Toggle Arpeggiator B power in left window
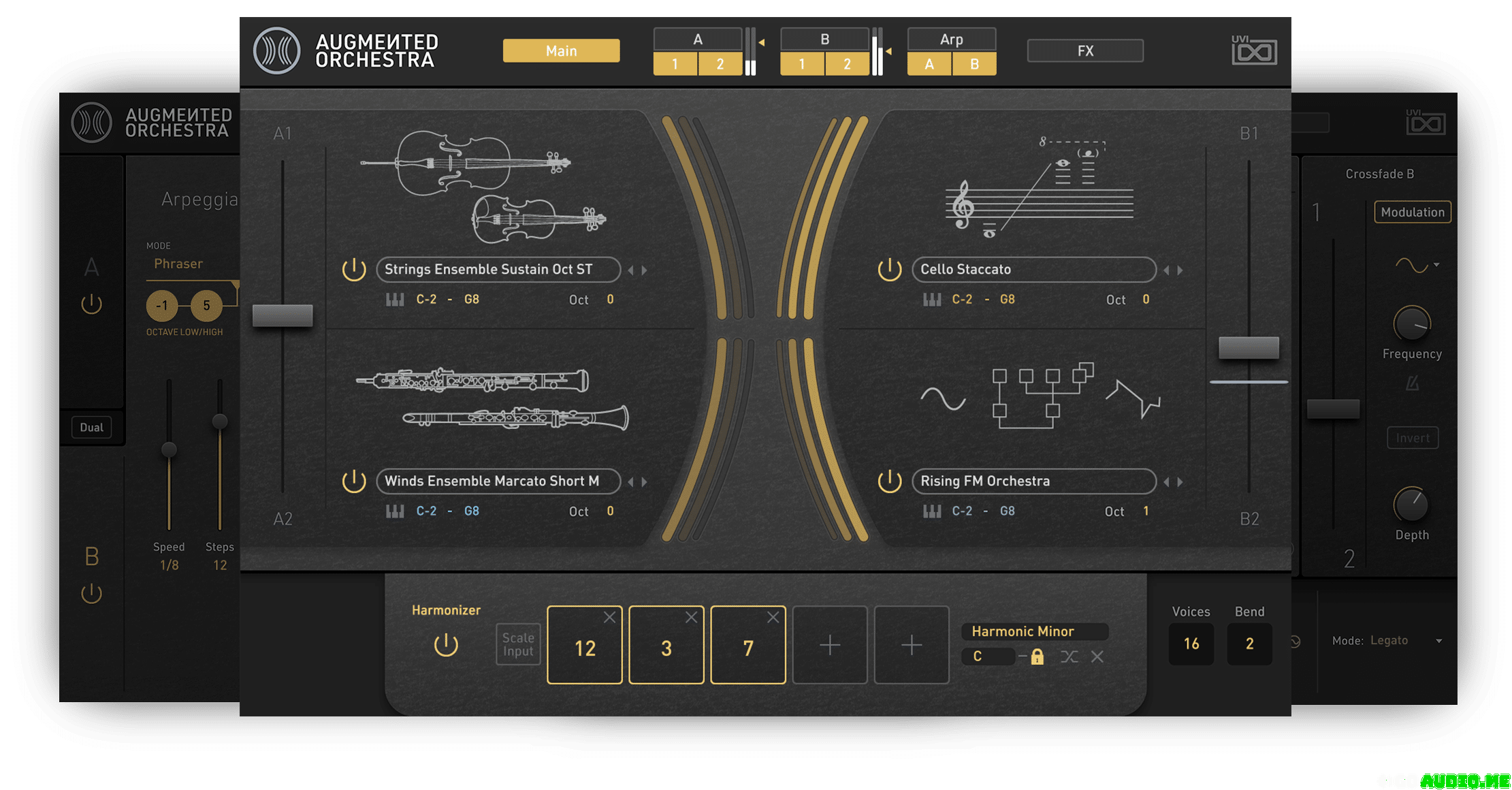Viewport: 1512px width, 790px height. point(91,593)
